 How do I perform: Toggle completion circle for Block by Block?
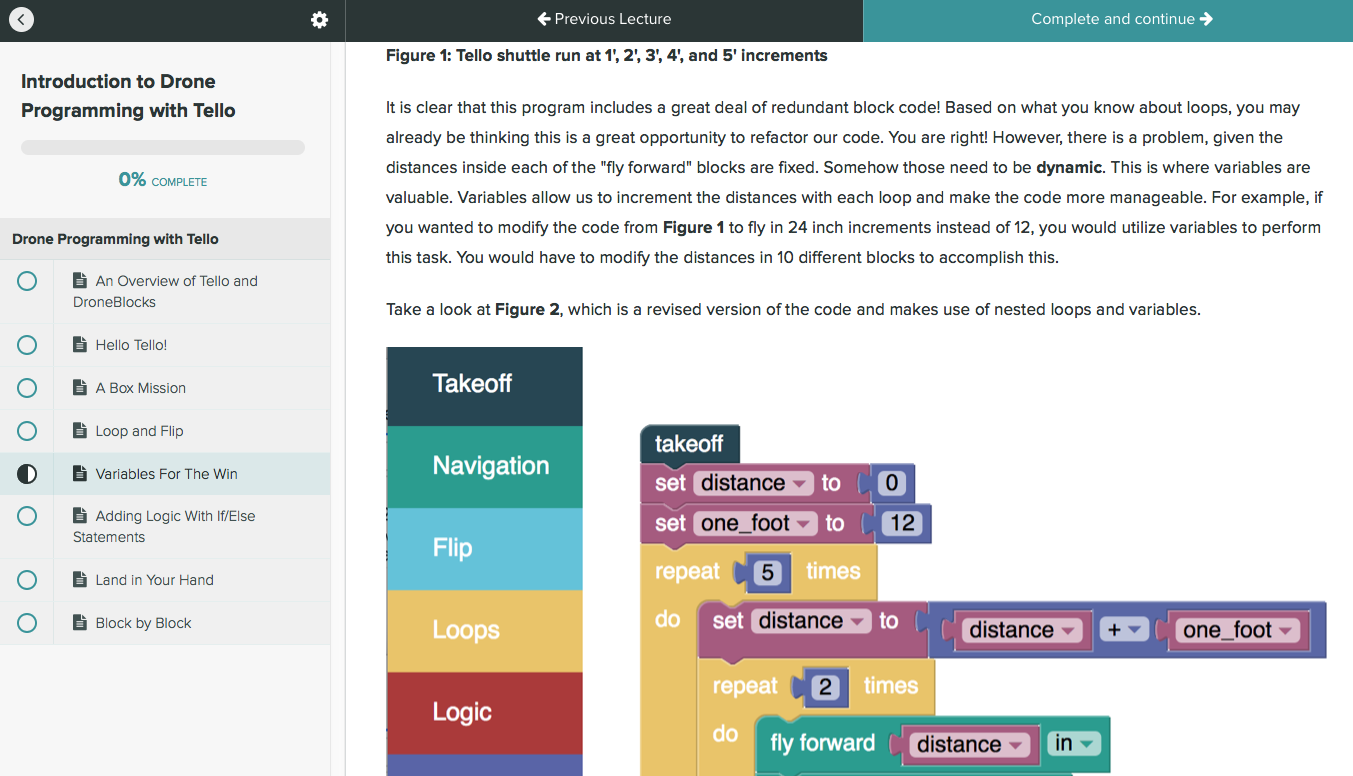coord(27,623)
